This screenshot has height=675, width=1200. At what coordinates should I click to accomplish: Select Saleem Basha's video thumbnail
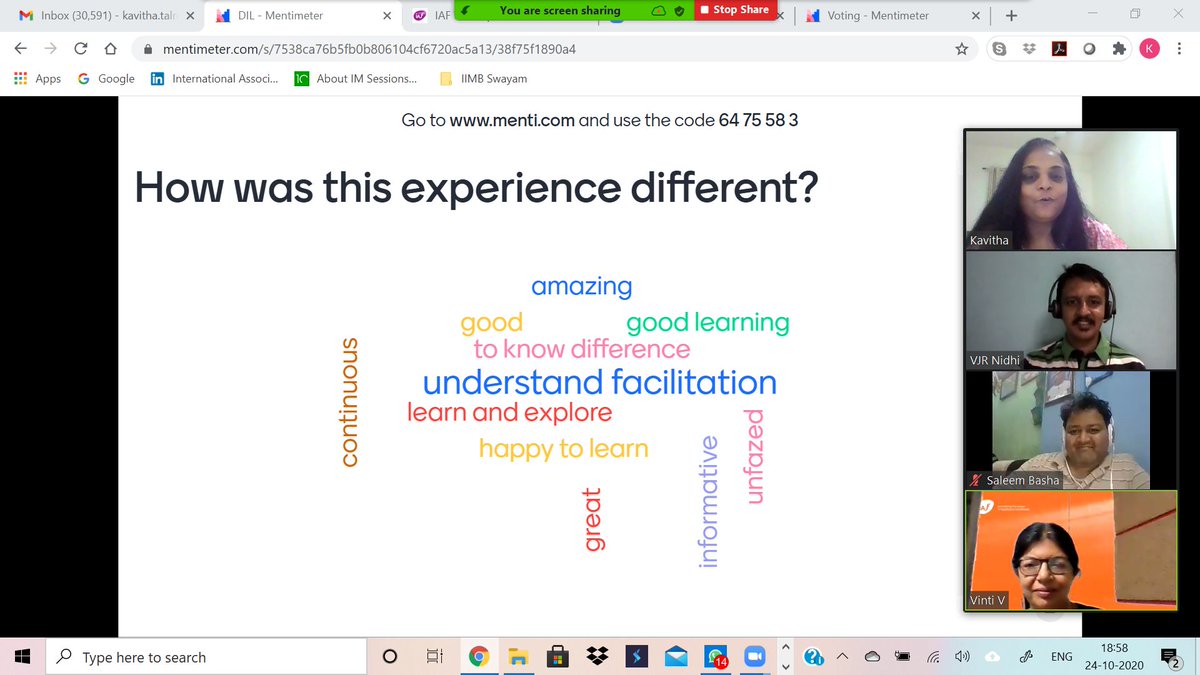tap(1071, 430)
